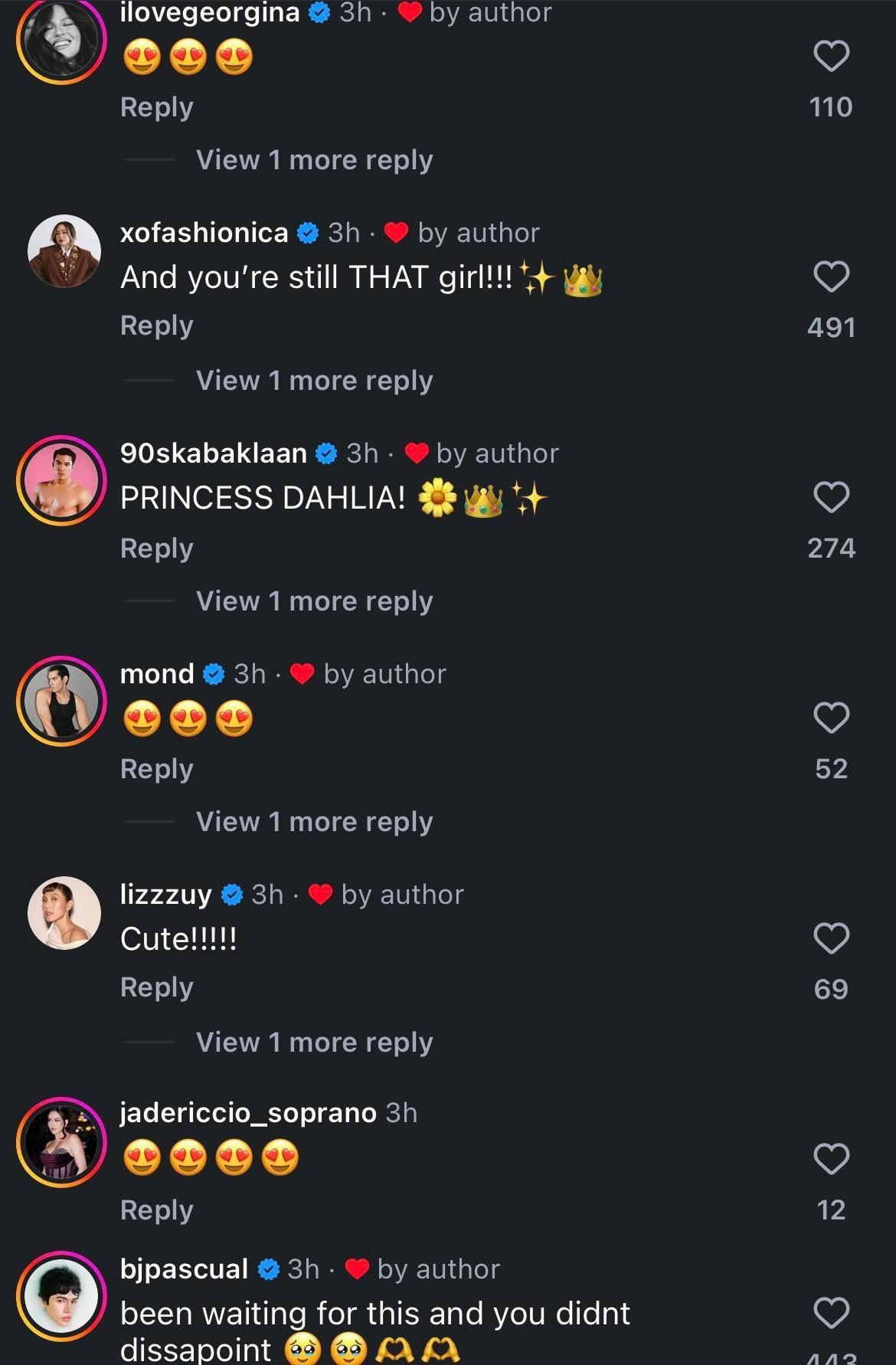Like xofashionica's comment with the heart

(831, 277)
